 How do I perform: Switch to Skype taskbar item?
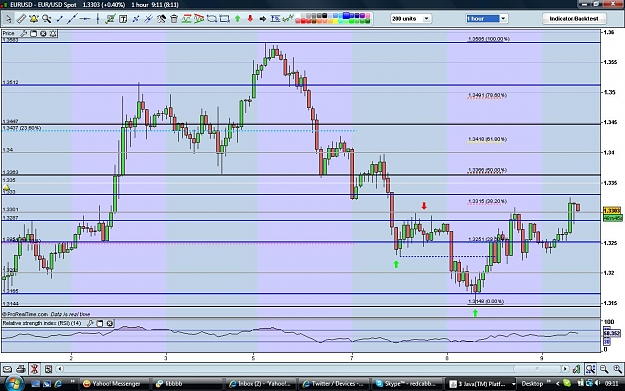tap(407, 384)
